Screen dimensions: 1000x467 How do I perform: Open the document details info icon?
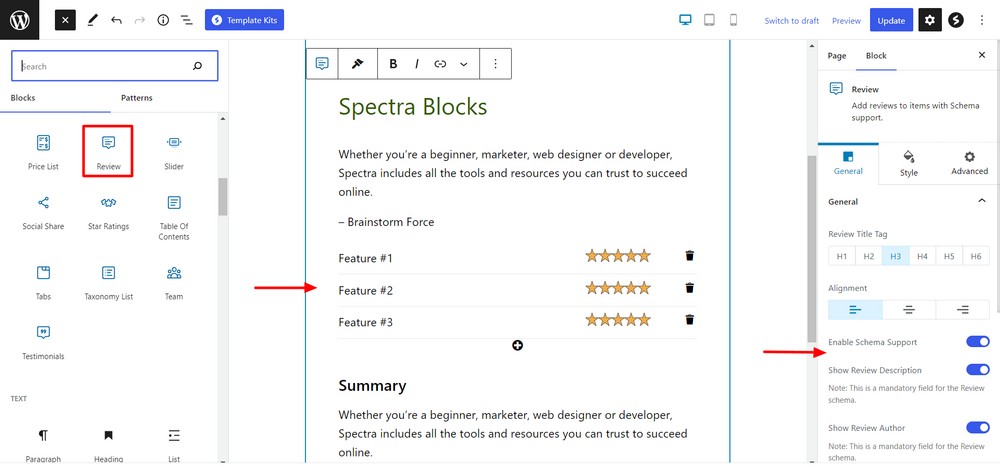click(x=163, y=20)
